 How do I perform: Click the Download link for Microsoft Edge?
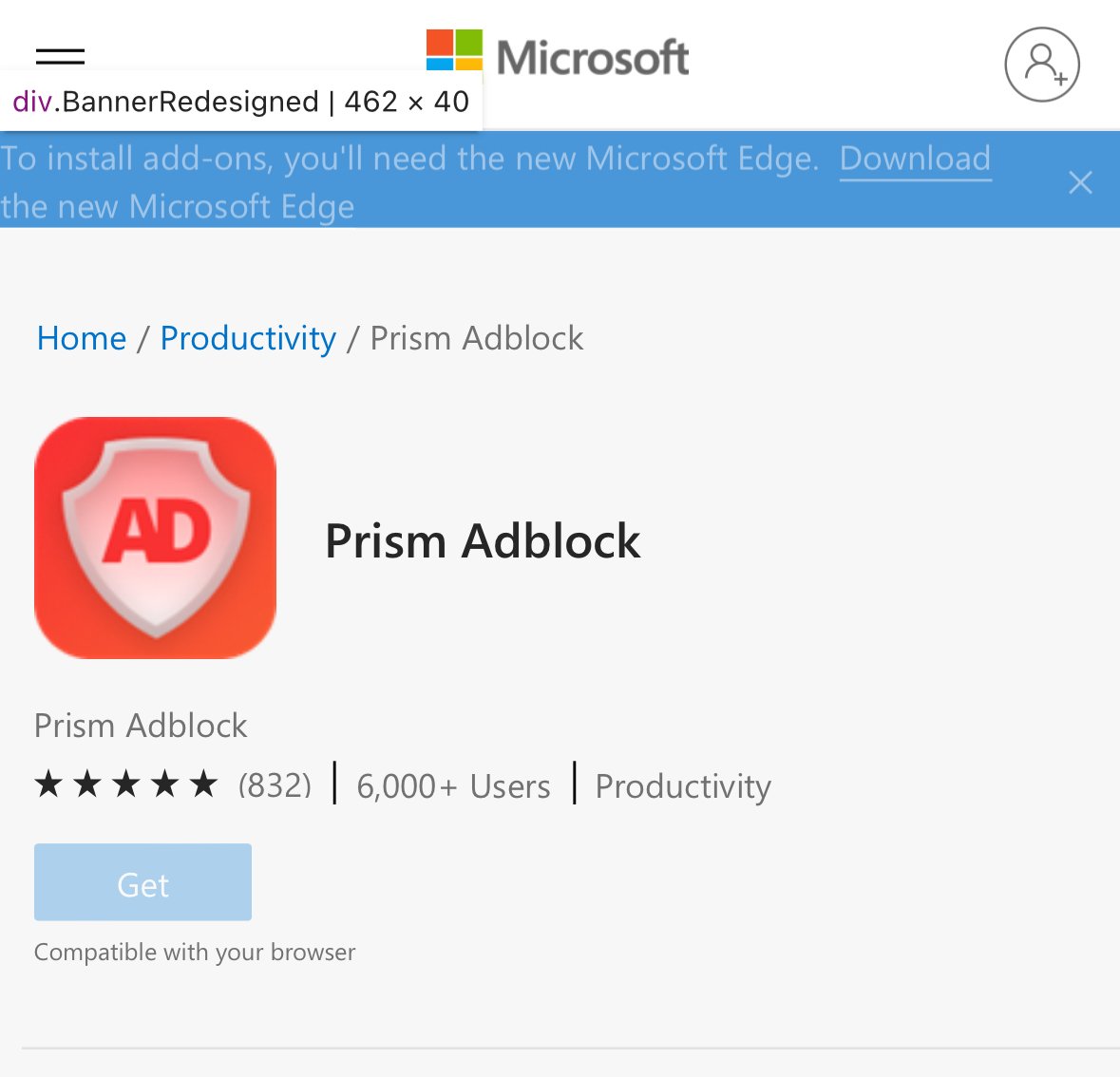[x=915, y=159]
